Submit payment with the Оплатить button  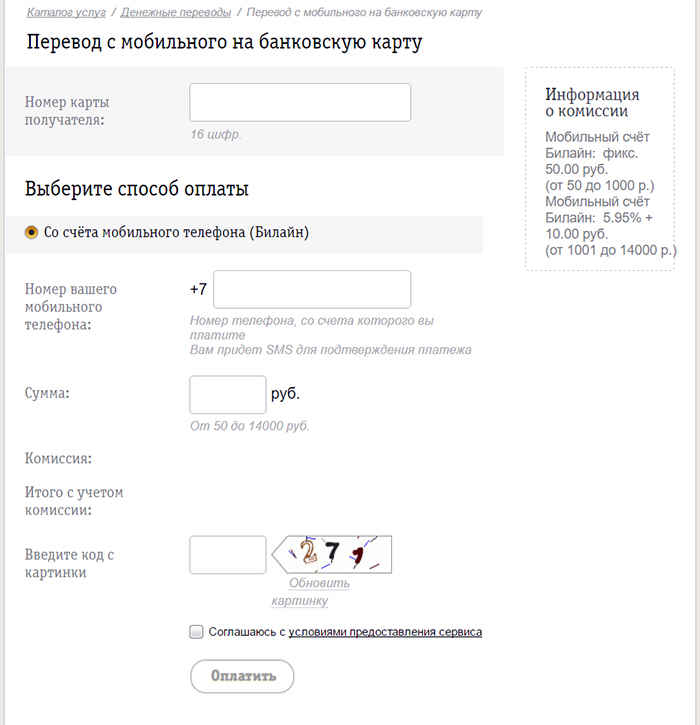(242, 676)
